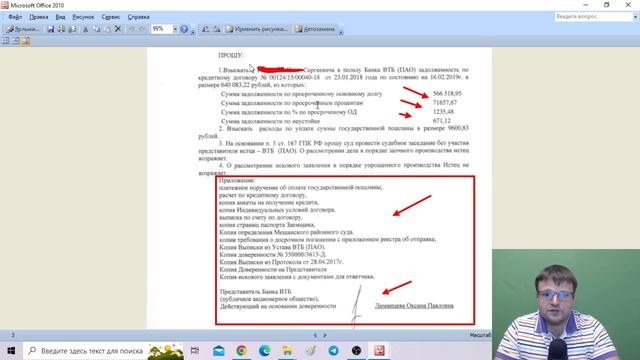Click 'Копия Выписки из Устава ВТБ (ПАО)' line

(x=272, y=247)
